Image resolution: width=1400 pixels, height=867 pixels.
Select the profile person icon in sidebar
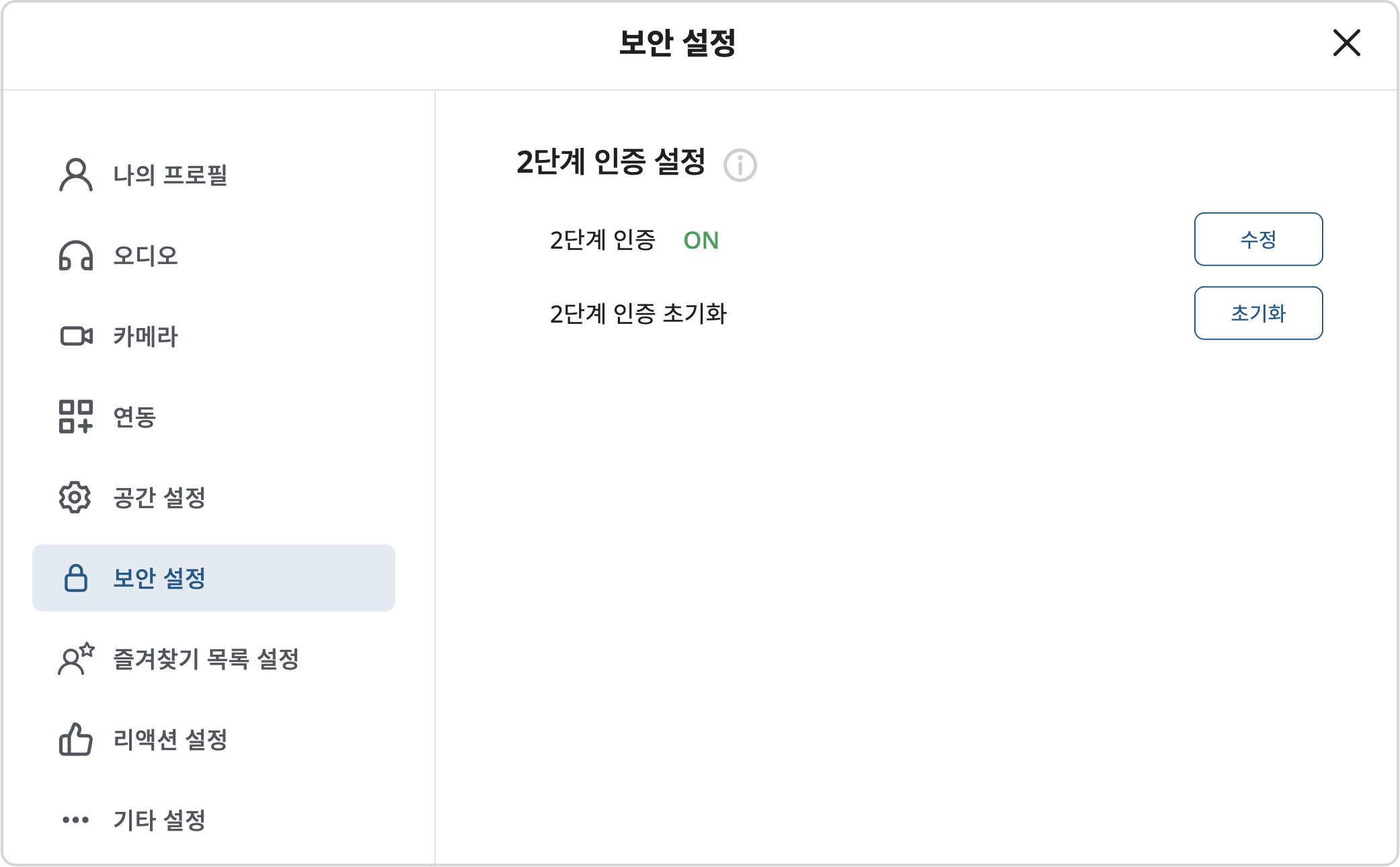[x=75, y=175]
